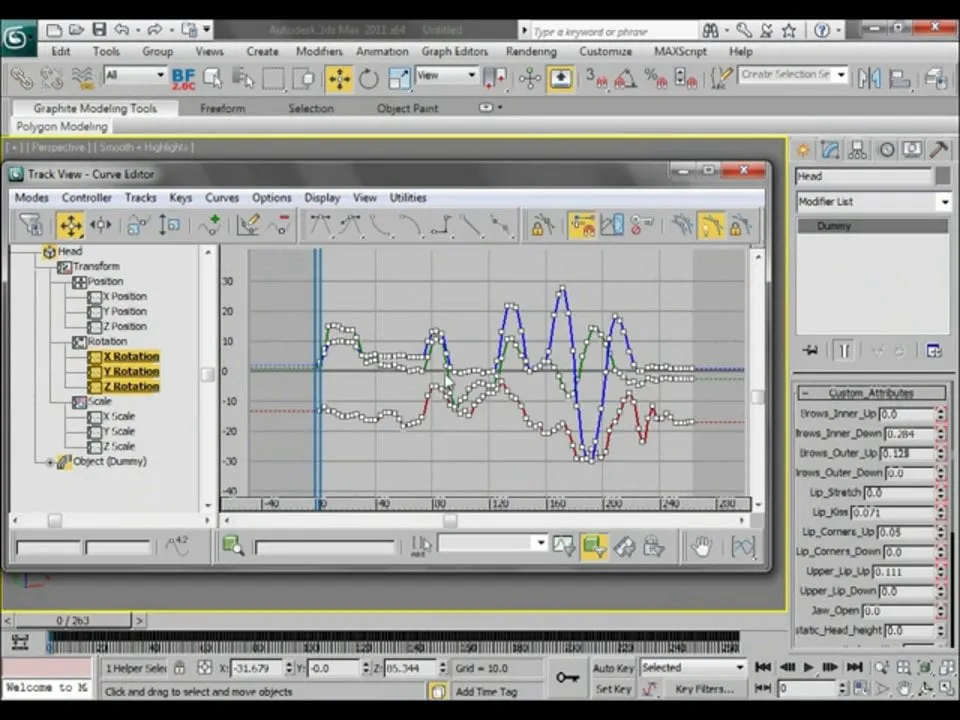Select the Add Keys tool in Curve Editor
960x720 pixels.
(x=209, y=225)
